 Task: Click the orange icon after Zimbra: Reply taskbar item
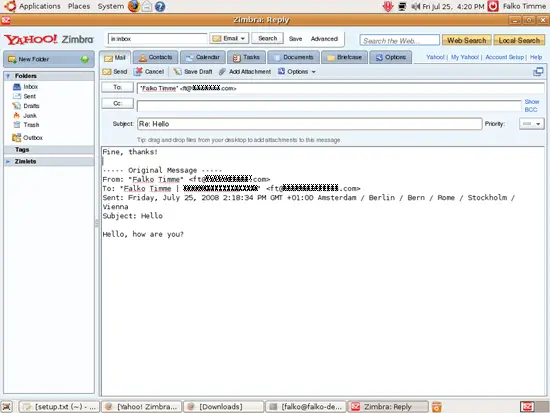[437, 407]
